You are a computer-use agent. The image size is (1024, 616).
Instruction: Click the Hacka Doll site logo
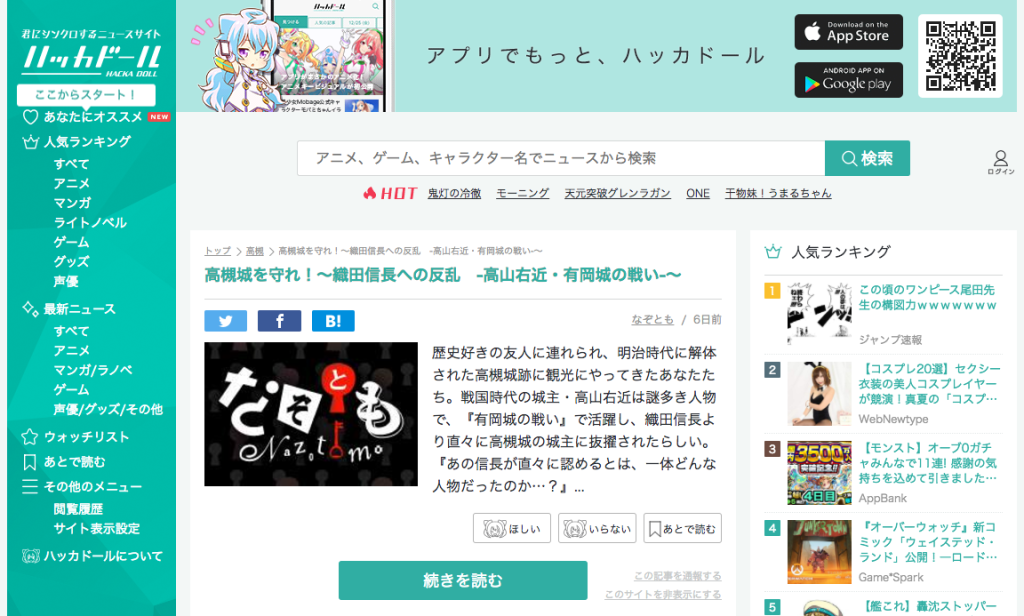click(x=91, y=55)
